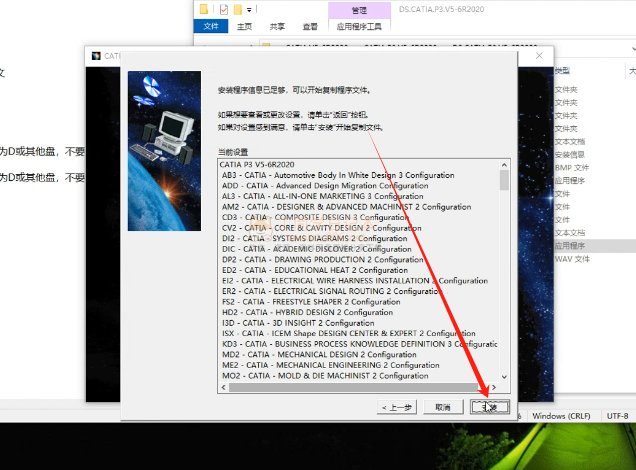
Task: Select the 'MO2 - MOLD & DIE MACHINIST 2' row
Action: pos(325,376)
